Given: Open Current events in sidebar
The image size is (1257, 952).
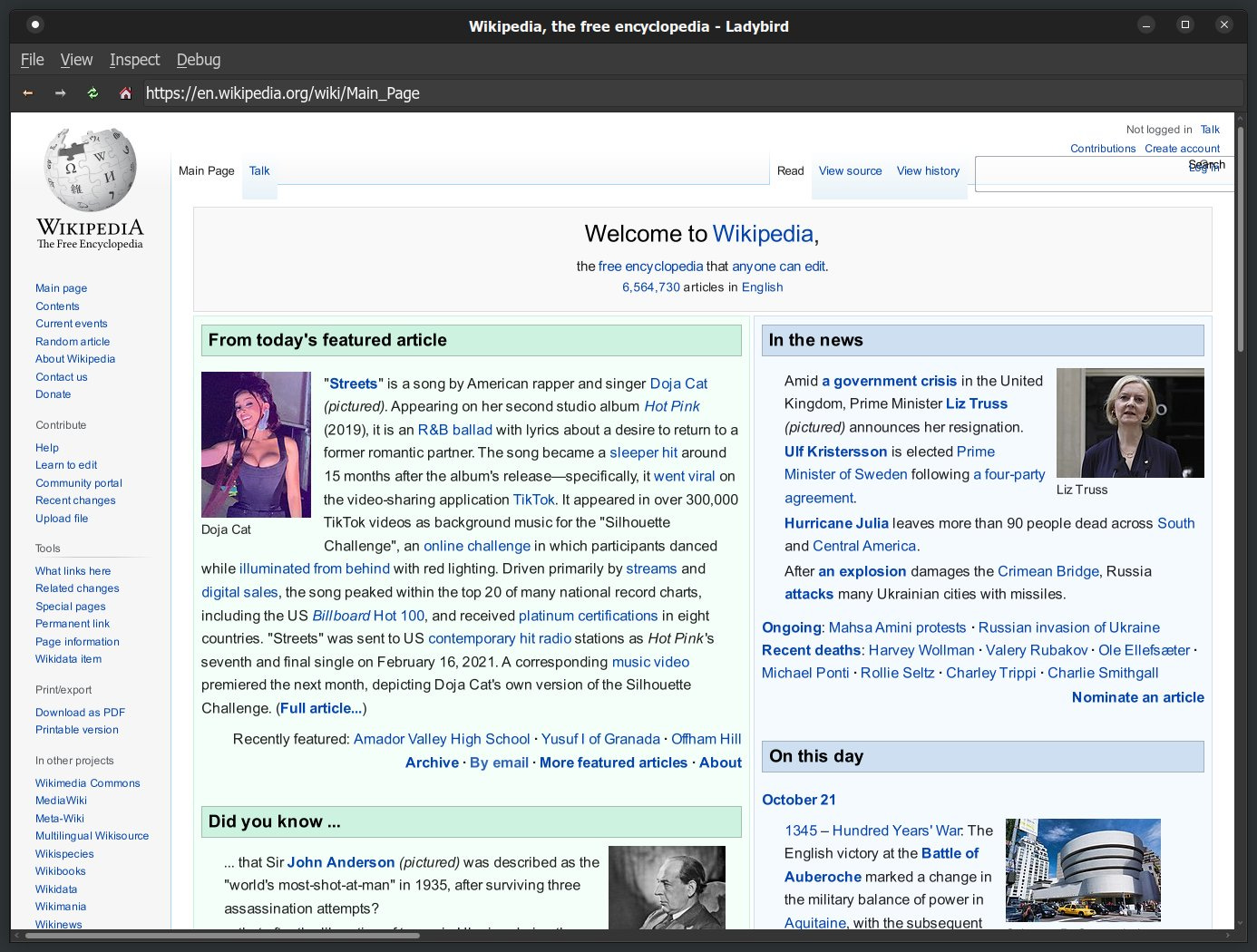Looking at the screenshot, I should click(72, 323).
